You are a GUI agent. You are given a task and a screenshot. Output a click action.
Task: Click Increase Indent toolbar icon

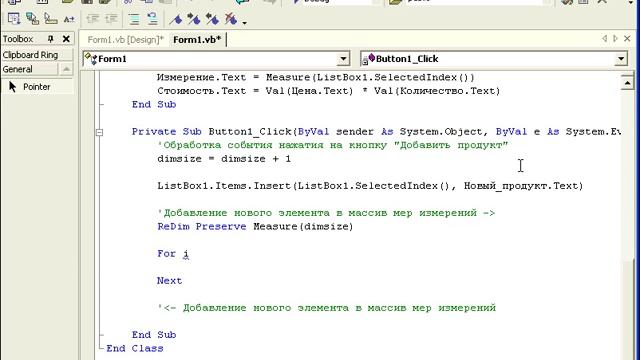111,19
